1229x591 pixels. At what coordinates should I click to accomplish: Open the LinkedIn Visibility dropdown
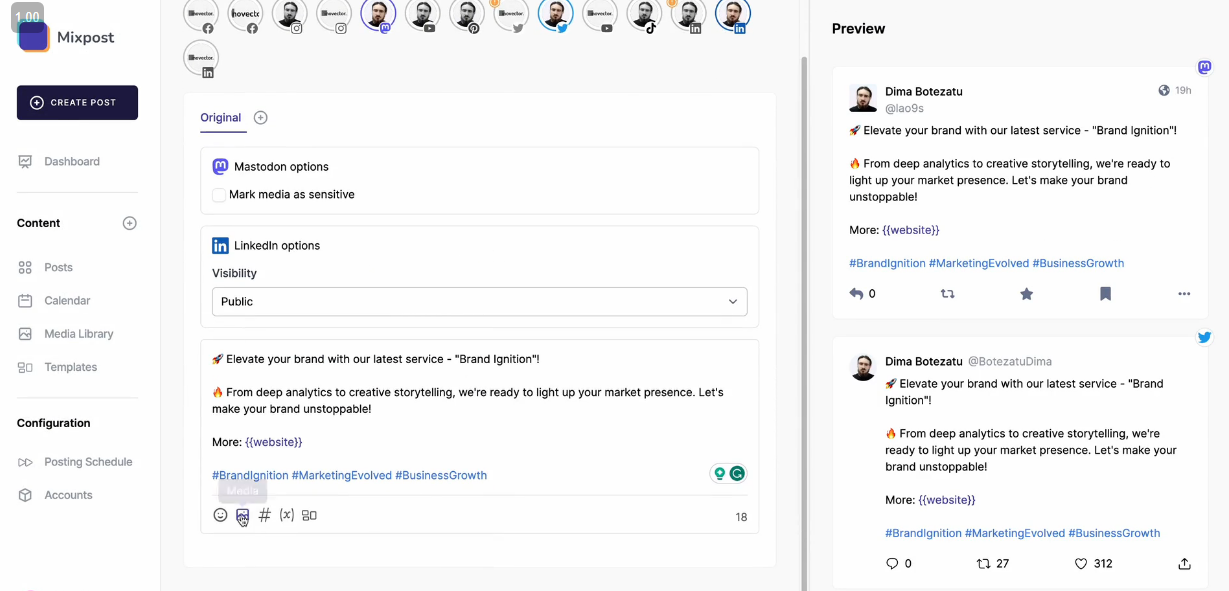point(479,301)
